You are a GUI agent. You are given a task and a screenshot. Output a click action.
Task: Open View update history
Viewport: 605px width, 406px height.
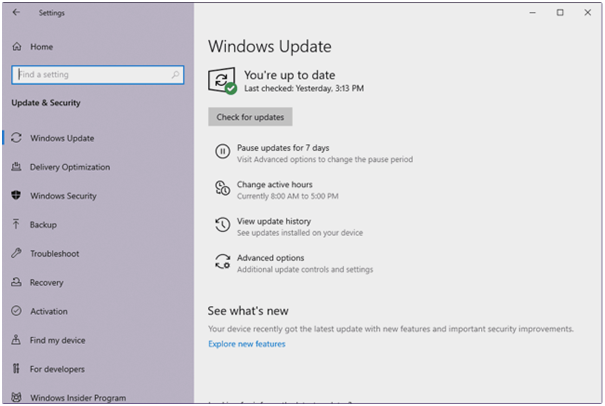coord(274,221)
